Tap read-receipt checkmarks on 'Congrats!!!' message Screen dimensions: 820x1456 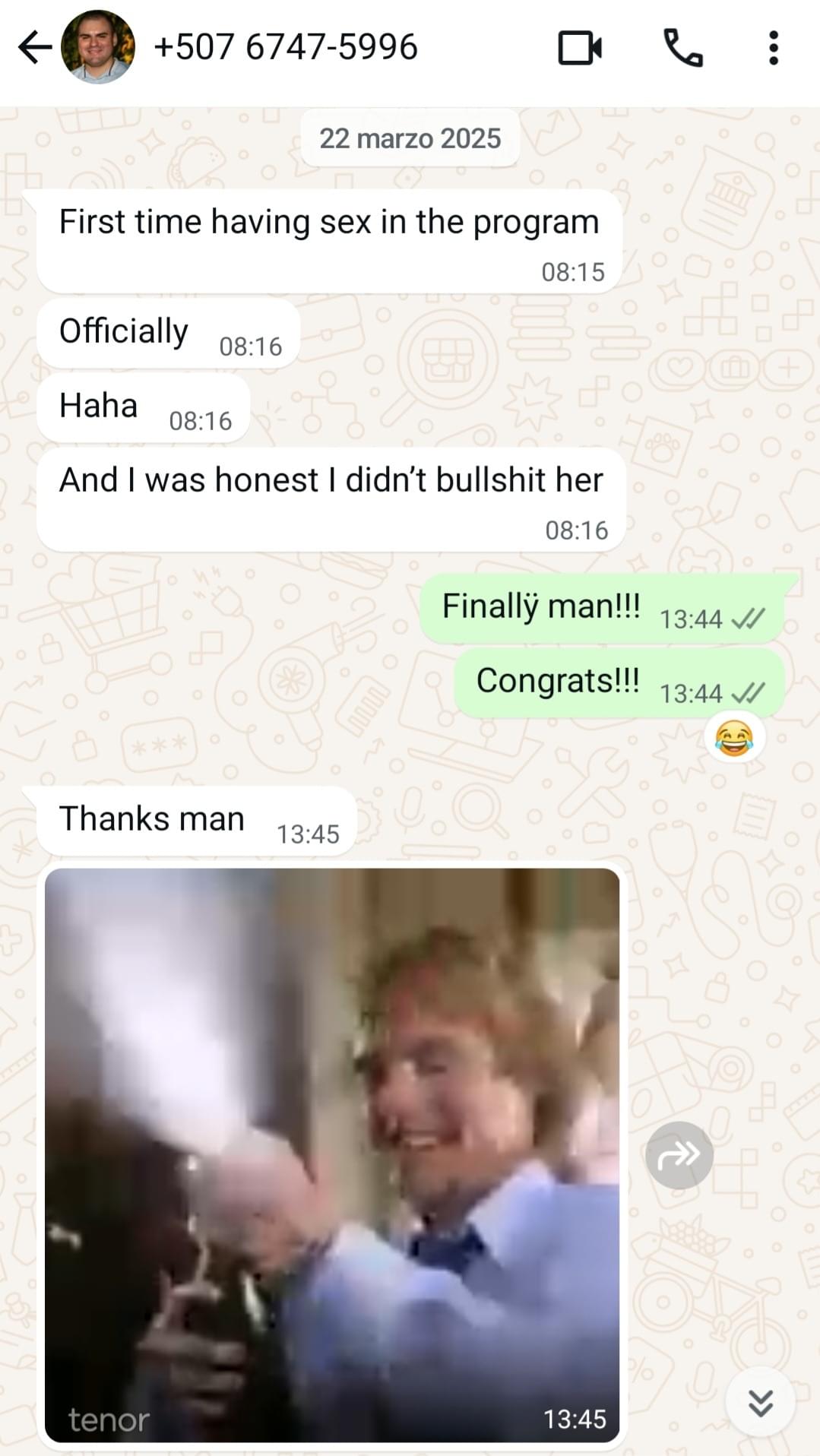(748, 693)
